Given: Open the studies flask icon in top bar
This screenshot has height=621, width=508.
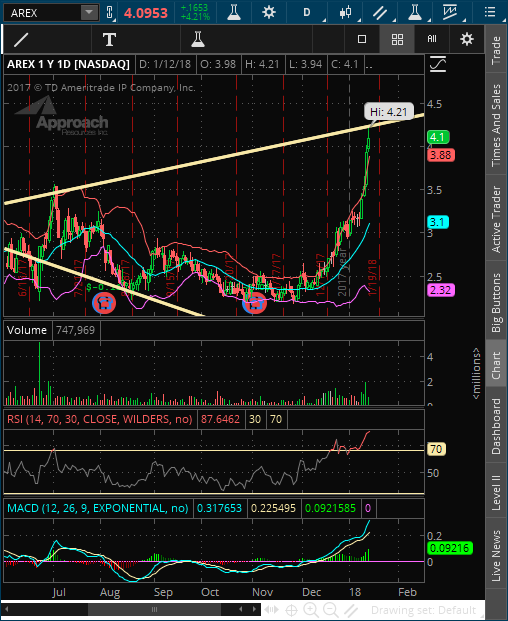Looking at the screenshot, I should [x=234, y=13].
